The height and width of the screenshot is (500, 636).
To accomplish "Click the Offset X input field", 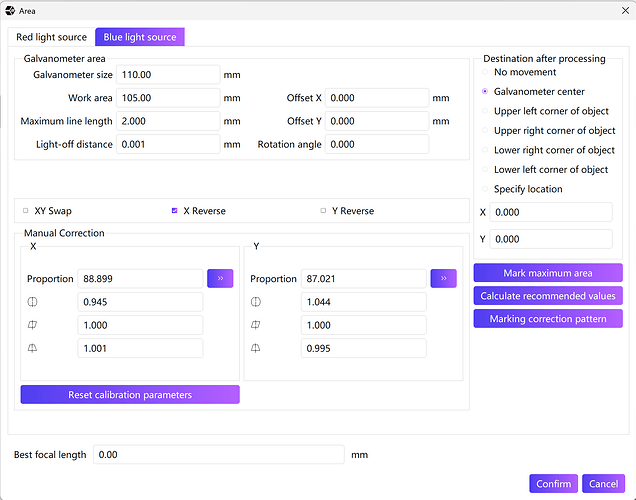I will [377, 98].
